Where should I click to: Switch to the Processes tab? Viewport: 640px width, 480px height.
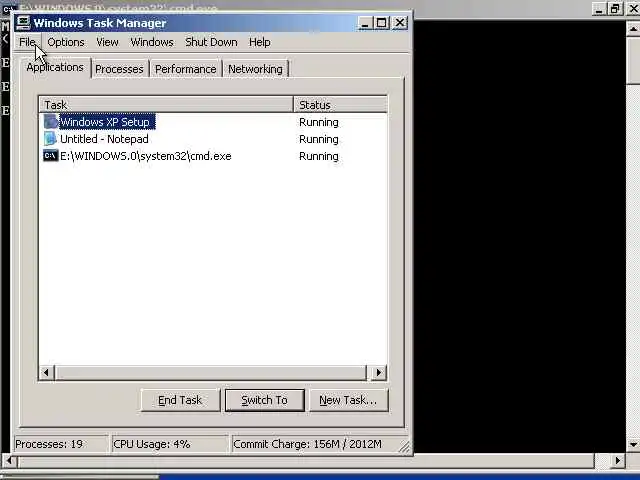pos(119,69)
